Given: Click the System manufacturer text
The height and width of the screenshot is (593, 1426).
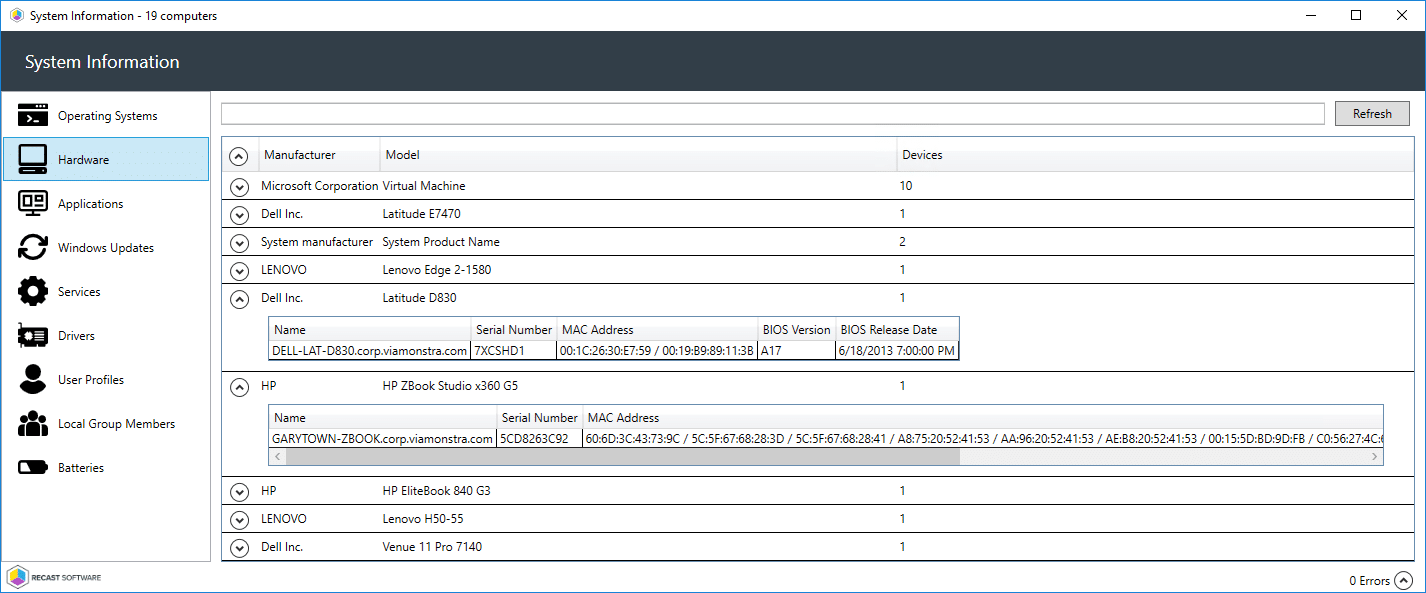Looking at the screenshot, I should [317, 242].
